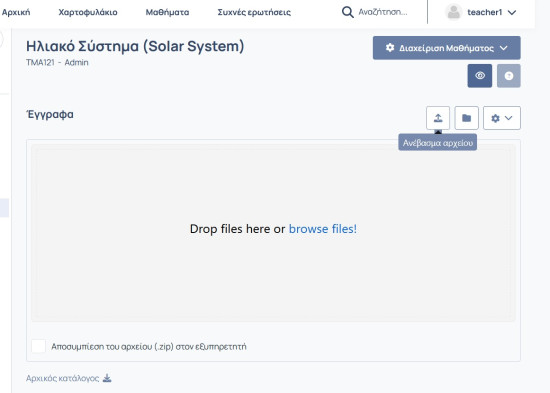The image size is (550, 393).
Task: Click the new folder icon button
Action: point(466,118)
